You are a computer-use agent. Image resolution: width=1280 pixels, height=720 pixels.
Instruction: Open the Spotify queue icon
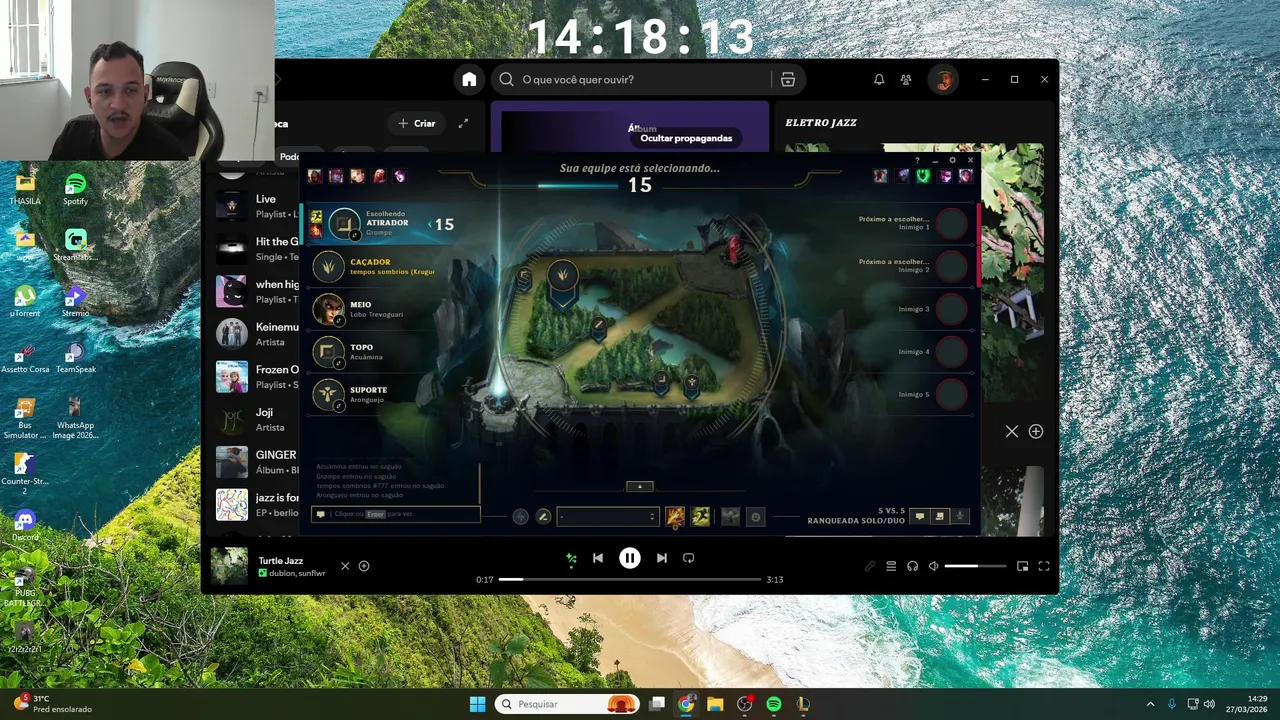pyautogui.click(x=891, y=567)
